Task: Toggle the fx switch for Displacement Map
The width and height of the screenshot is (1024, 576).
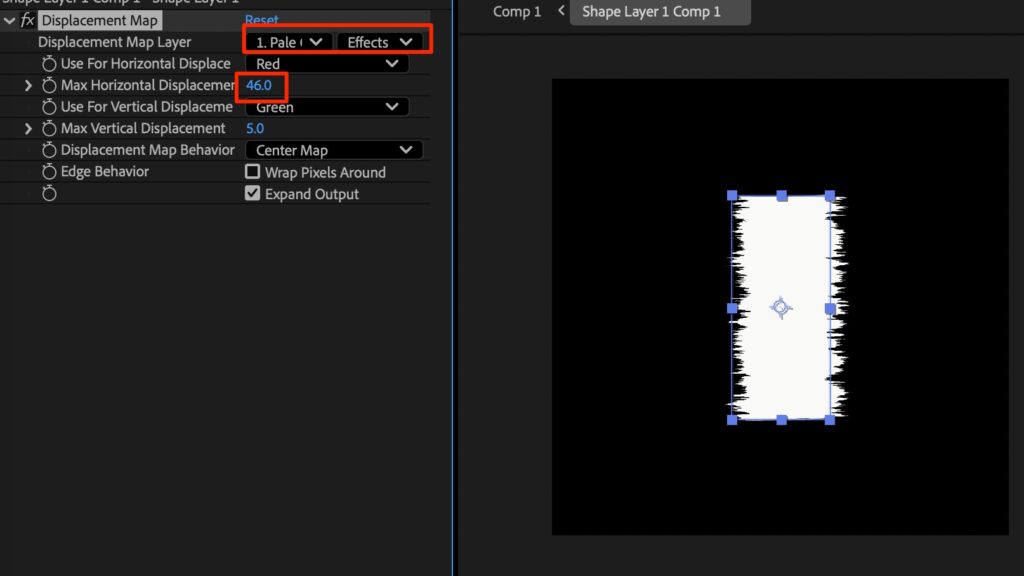Action: pyautogui.click(x=27, y=21)
